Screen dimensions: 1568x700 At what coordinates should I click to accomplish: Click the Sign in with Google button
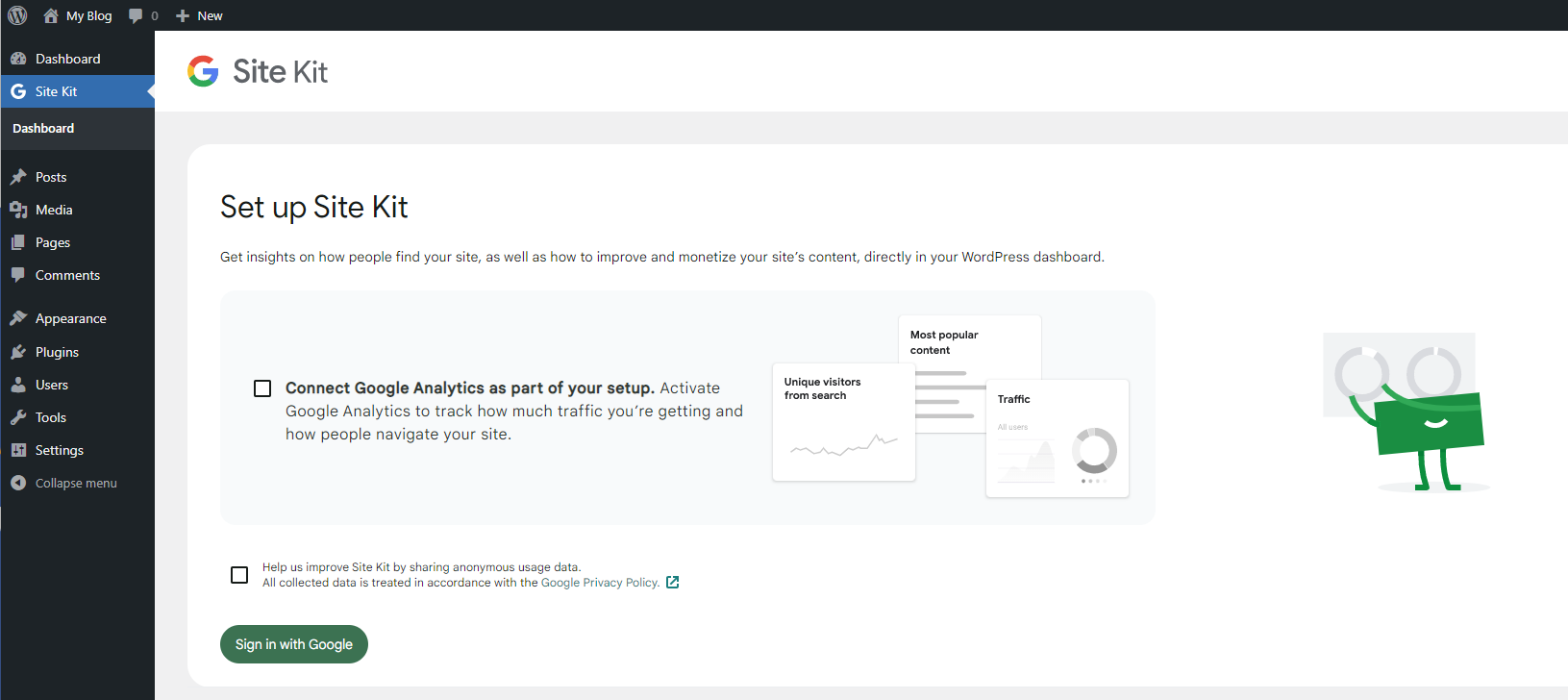[x=294, y=644]
